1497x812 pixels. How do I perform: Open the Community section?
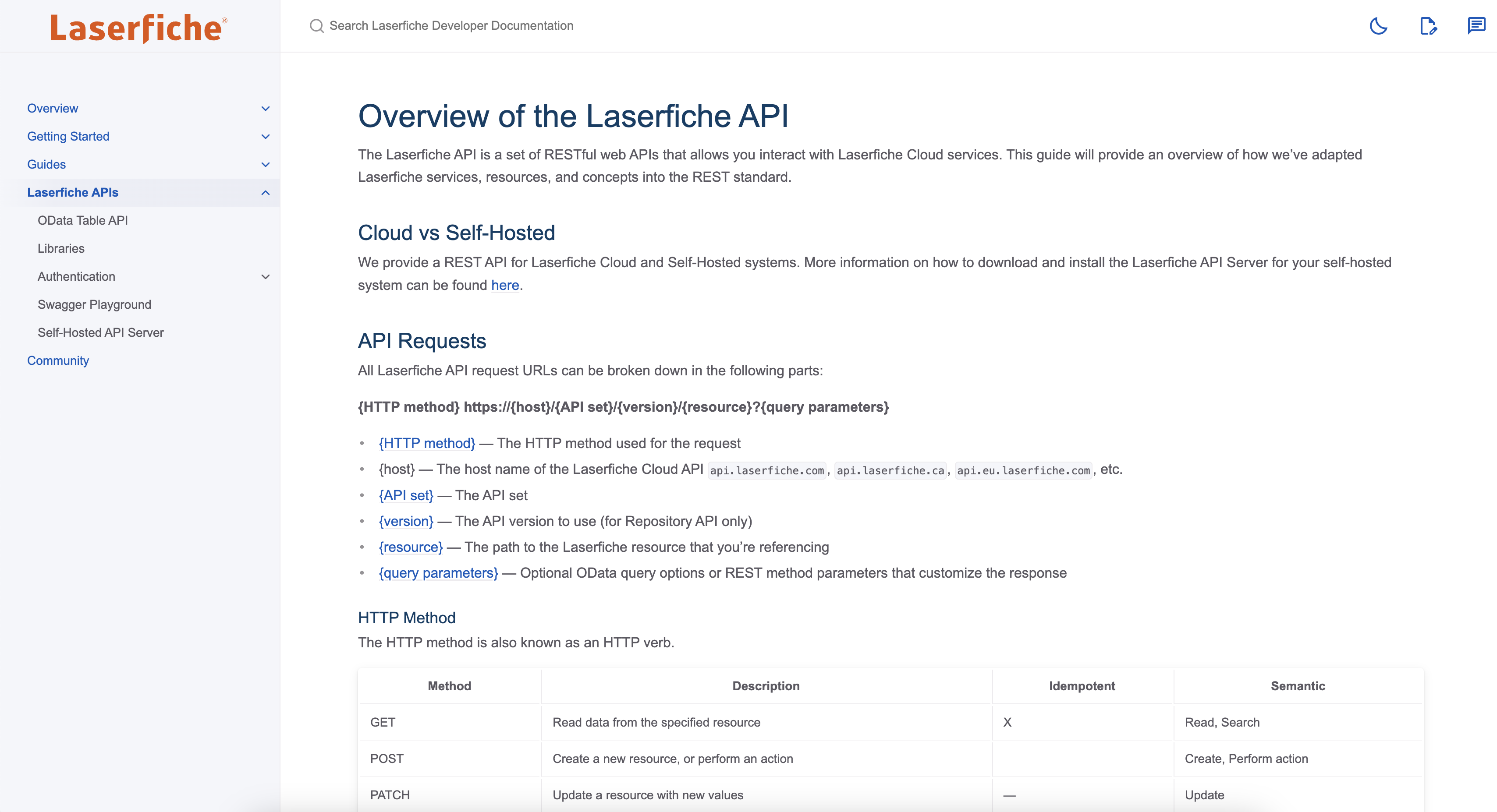tap(57, 360)
